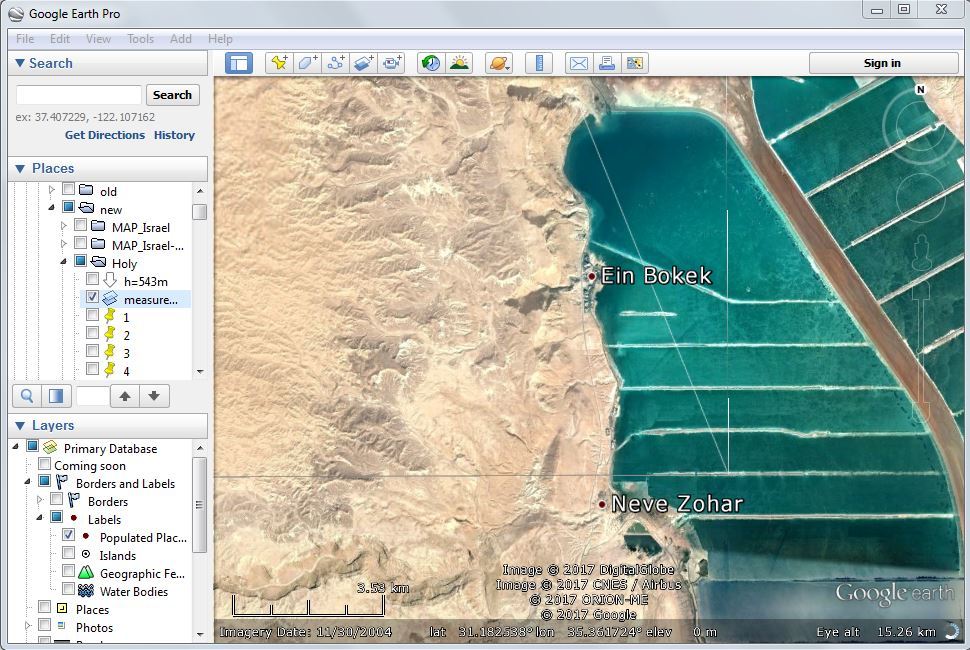Open the File menu

coord(25,39)
